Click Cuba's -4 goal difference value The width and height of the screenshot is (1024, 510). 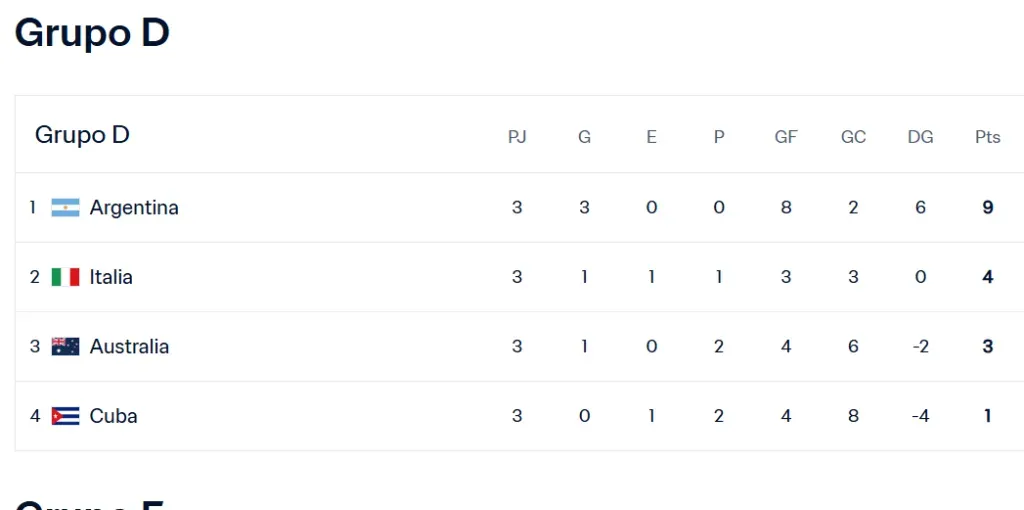920,416
